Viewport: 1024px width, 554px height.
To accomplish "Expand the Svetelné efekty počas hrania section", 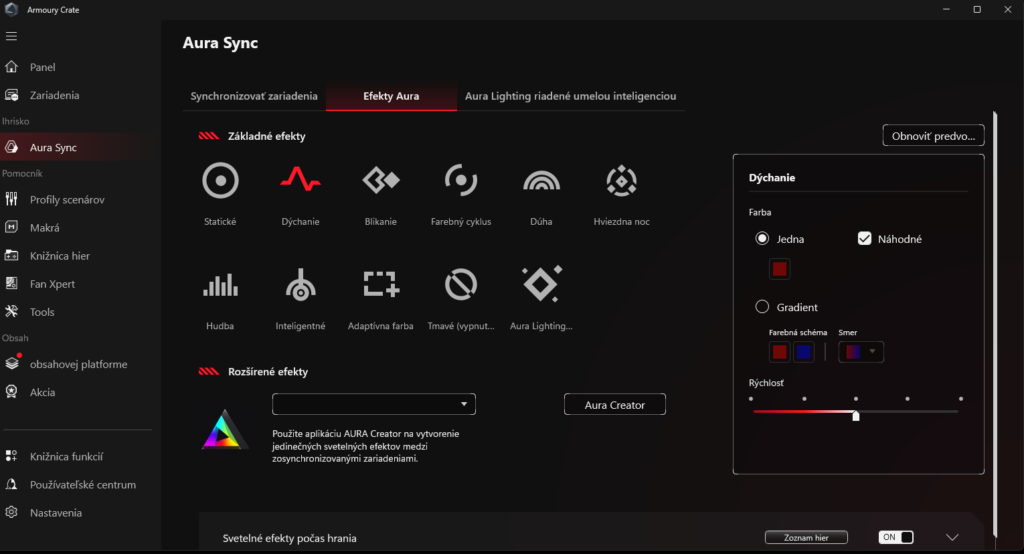I will pos(952,537).
